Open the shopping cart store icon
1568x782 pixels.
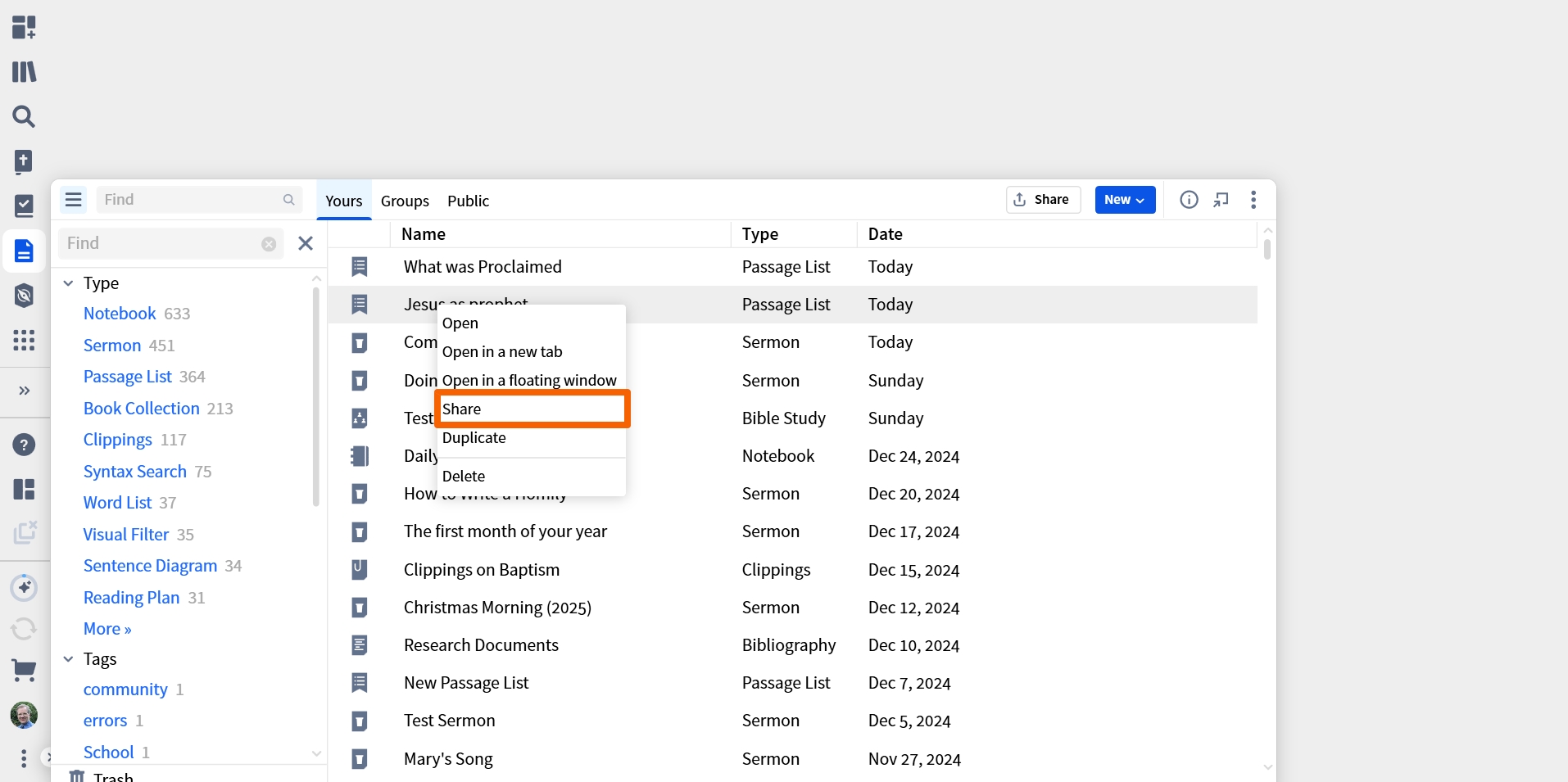[24, 671]
